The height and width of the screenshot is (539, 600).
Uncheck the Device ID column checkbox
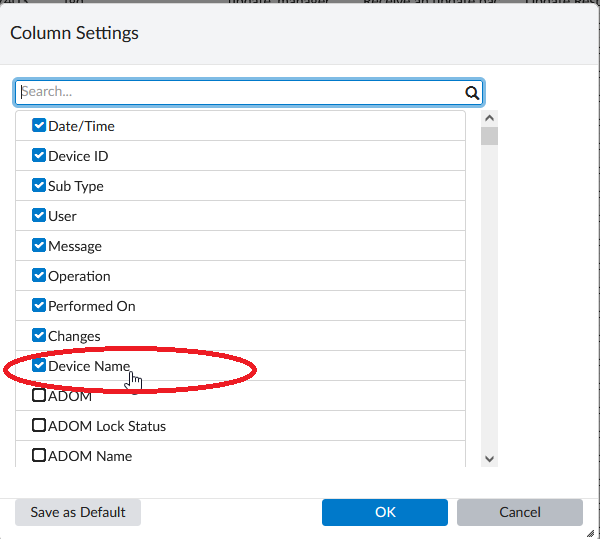[x=39, y=156]
